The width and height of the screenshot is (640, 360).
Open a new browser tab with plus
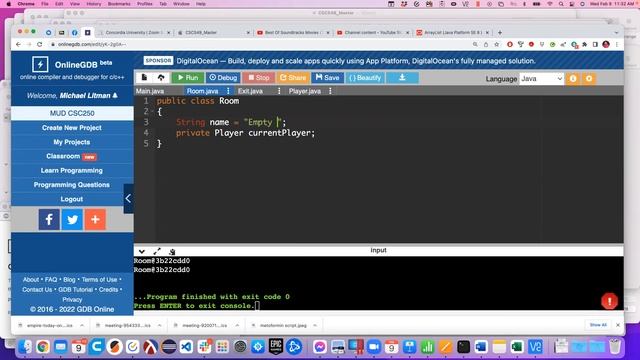point(500,32)
